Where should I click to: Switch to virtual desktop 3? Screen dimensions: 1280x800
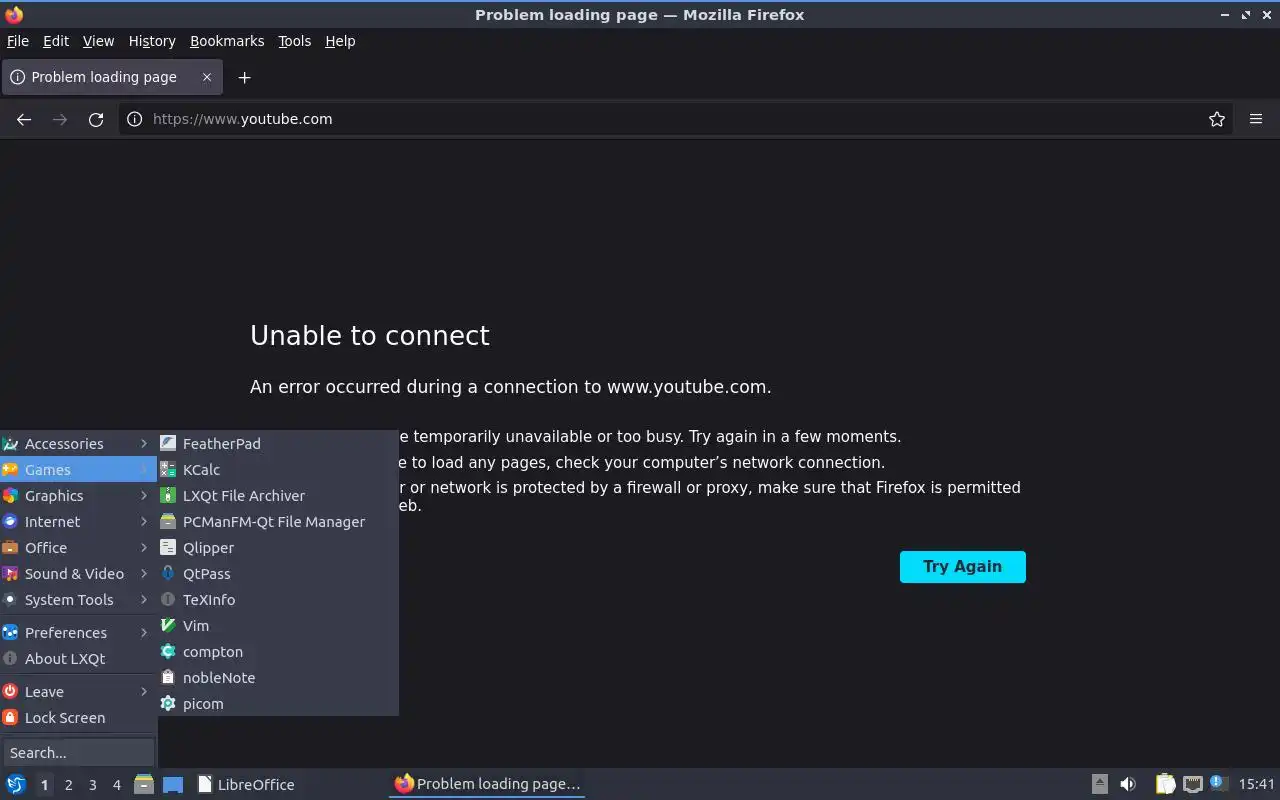92,785
